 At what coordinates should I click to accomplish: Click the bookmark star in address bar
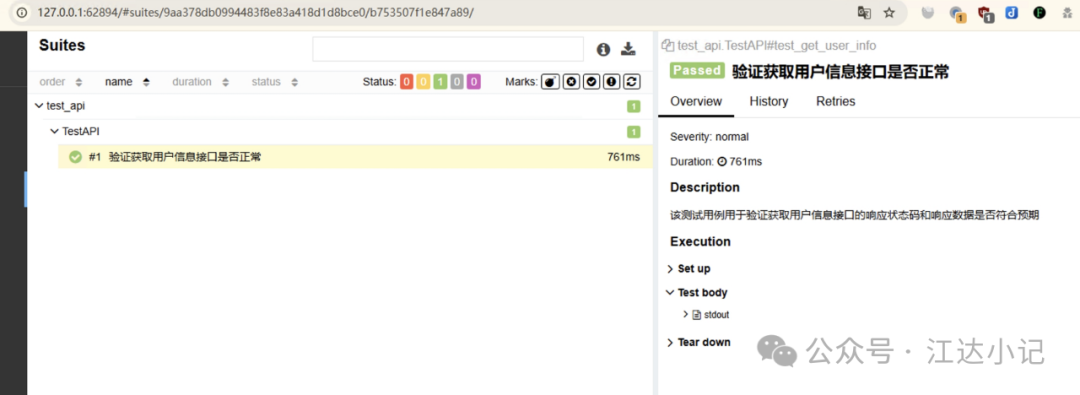click(x=889, y=12)
